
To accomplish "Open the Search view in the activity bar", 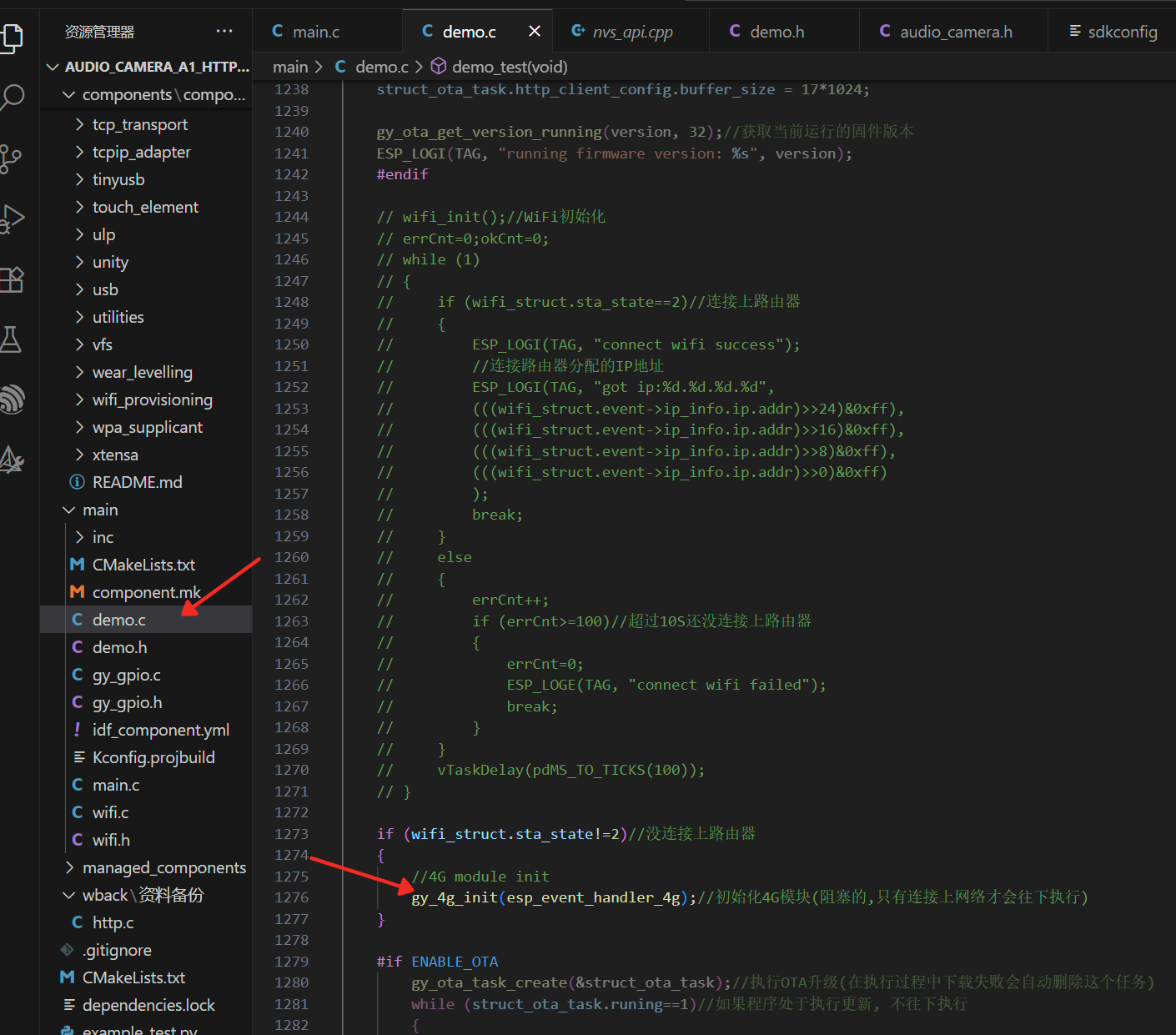I will (x=12, y=98).
